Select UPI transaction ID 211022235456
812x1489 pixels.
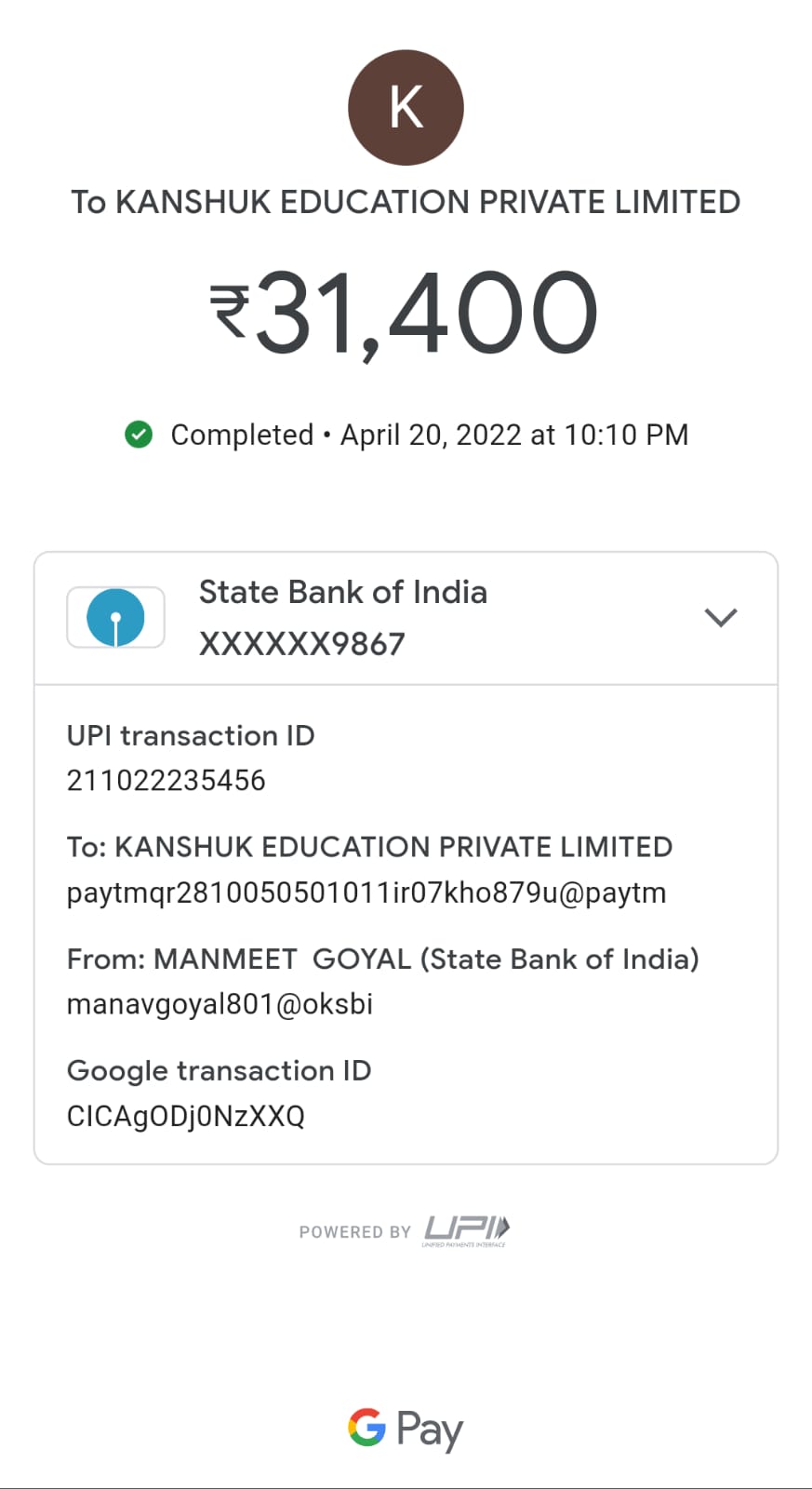click(166, 780)
